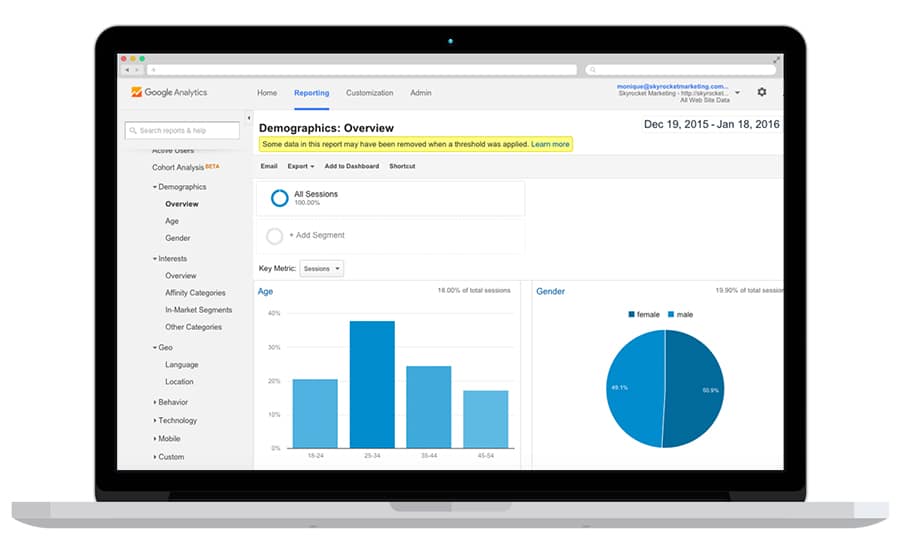Toggle the female legend entry in Gender chart

pyautogui.click(x=643, y=314)
